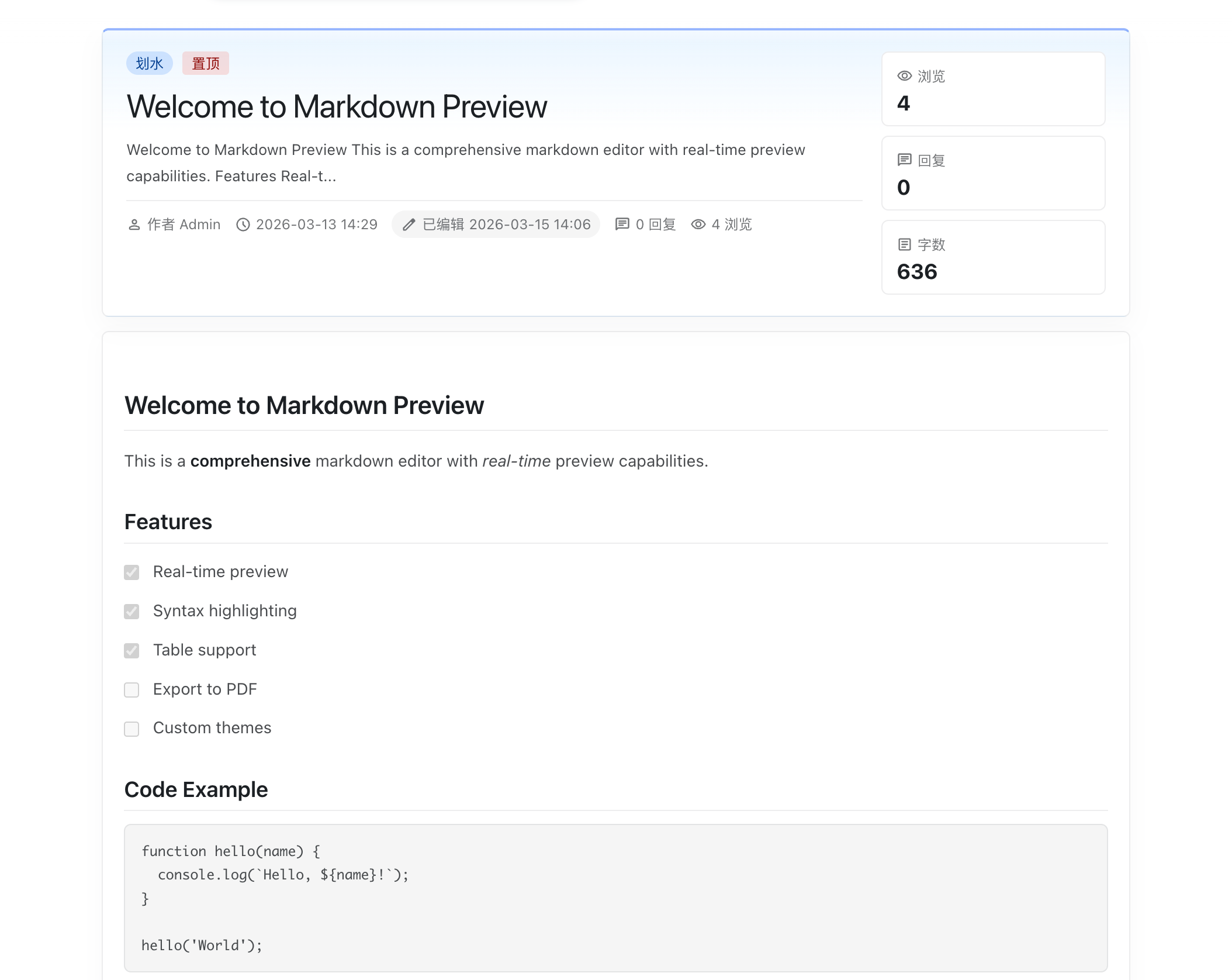Click the author person icon beside 作者 Admin

134,225
